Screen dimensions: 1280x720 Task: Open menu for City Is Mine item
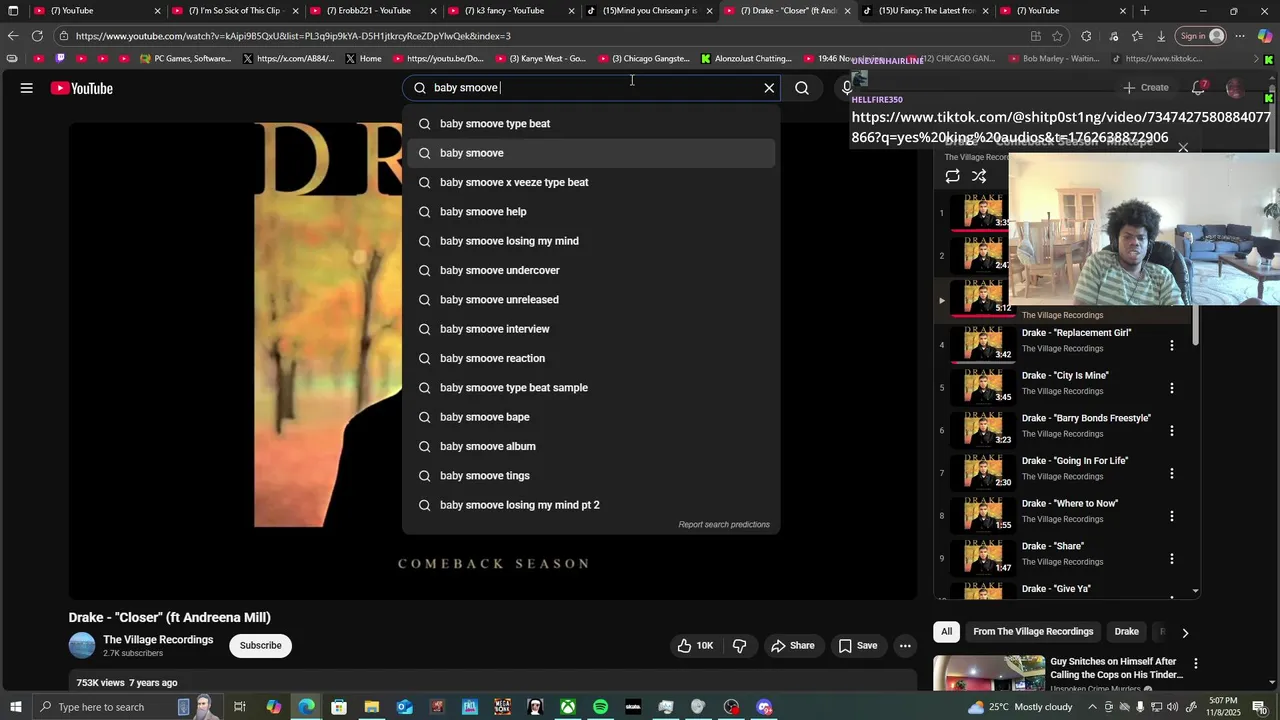coord(1172,388)
